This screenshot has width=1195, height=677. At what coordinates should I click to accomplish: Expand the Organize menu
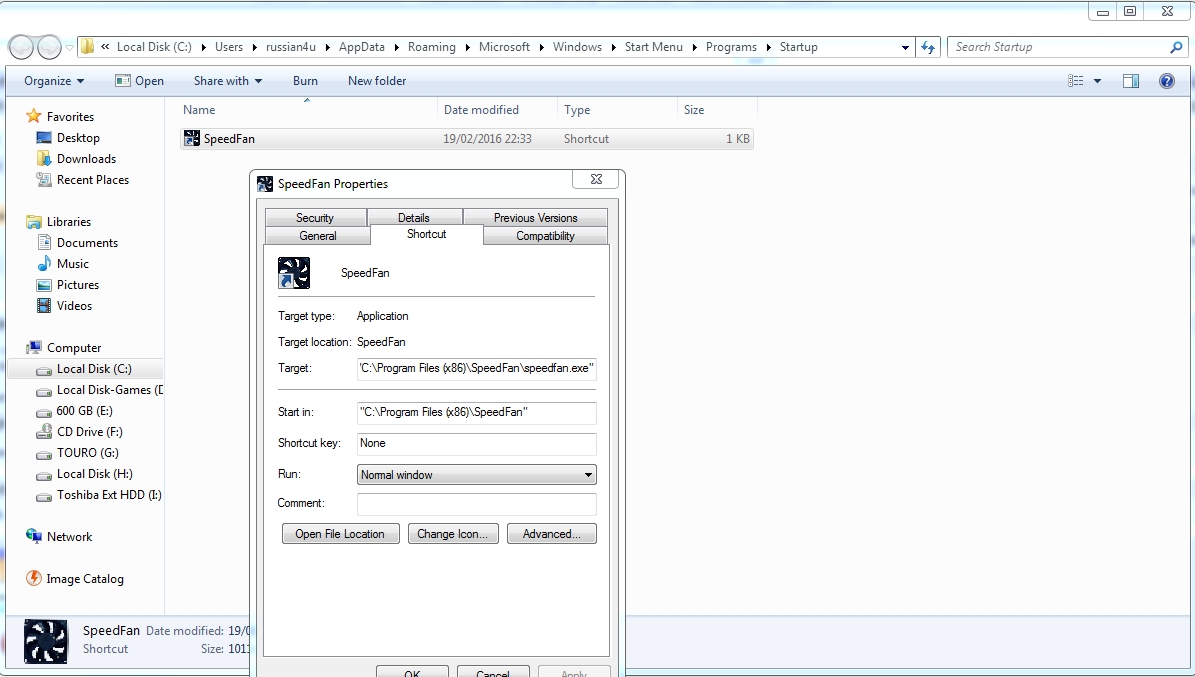[53, 81]
